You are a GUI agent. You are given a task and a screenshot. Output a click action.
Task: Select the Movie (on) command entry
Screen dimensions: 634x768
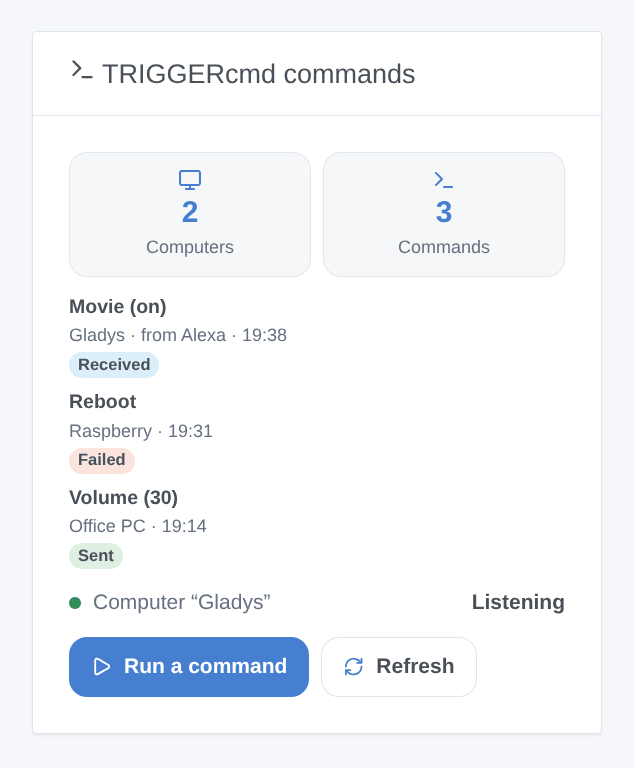[317, 336]
